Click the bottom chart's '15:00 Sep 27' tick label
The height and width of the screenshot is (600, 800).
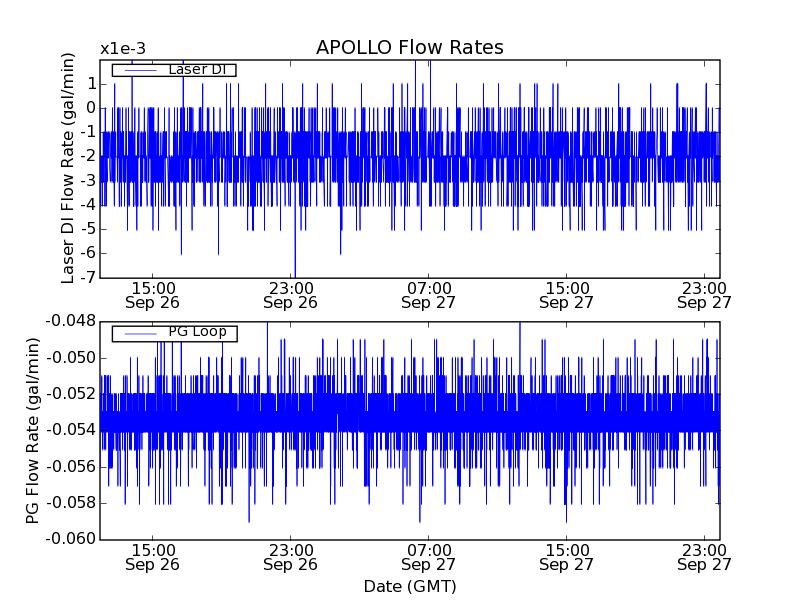point(566,558)
